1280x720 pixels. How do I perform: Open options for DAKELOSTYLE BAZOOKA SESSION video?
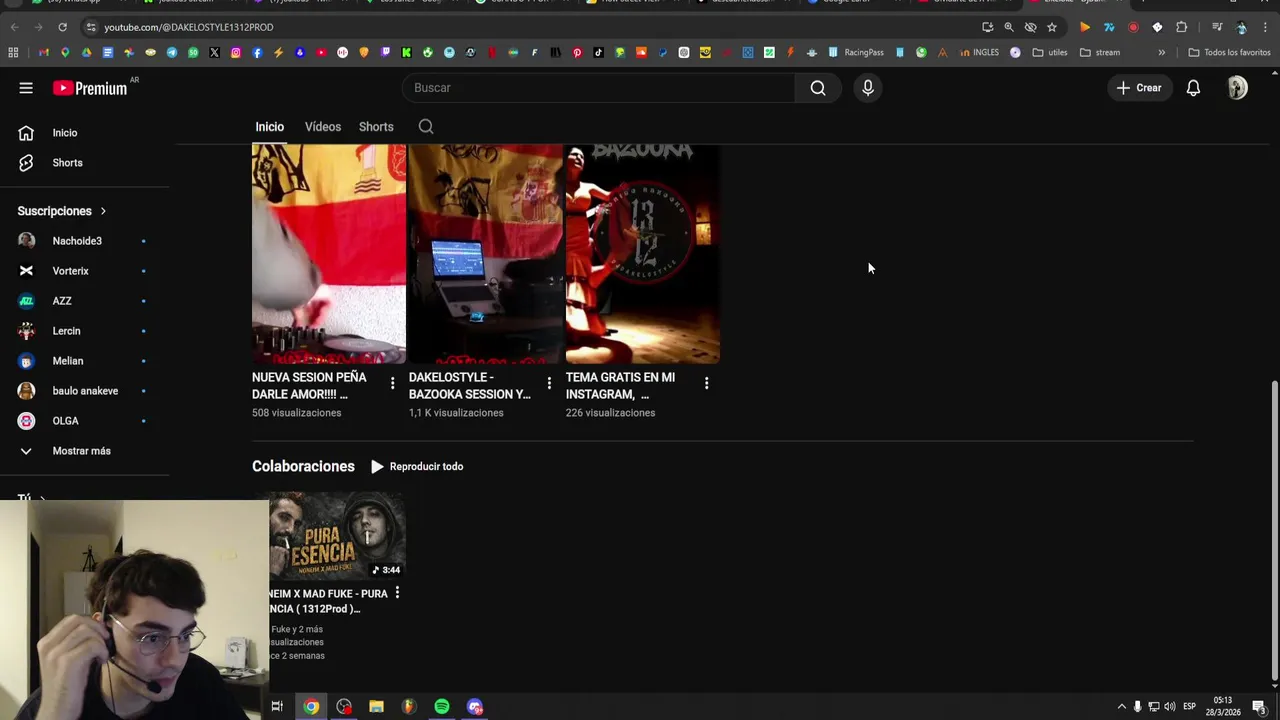tap(549, 383)
